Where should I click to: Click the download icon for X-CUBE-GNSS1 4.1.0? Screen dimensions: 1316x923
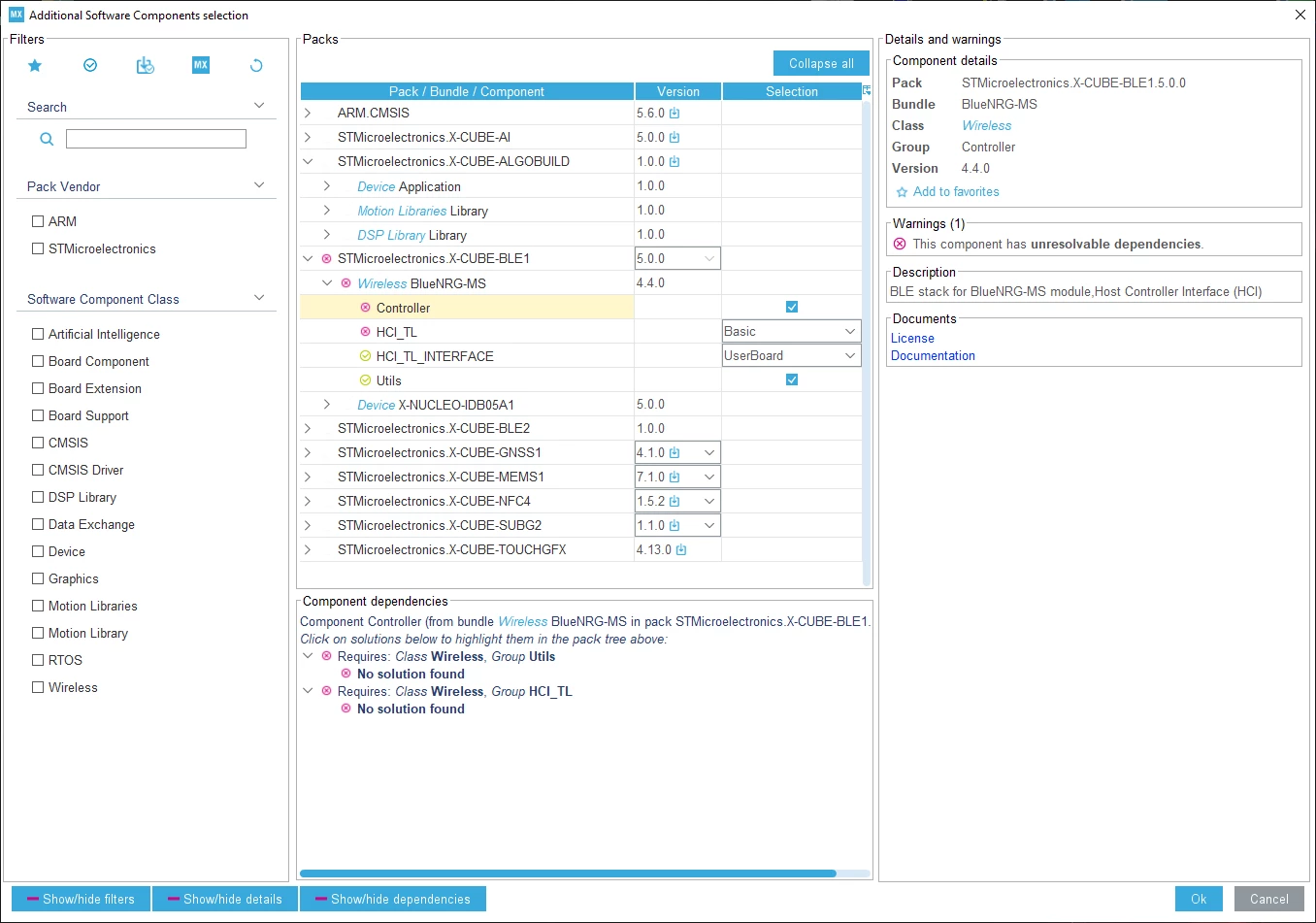click(674, 453)
